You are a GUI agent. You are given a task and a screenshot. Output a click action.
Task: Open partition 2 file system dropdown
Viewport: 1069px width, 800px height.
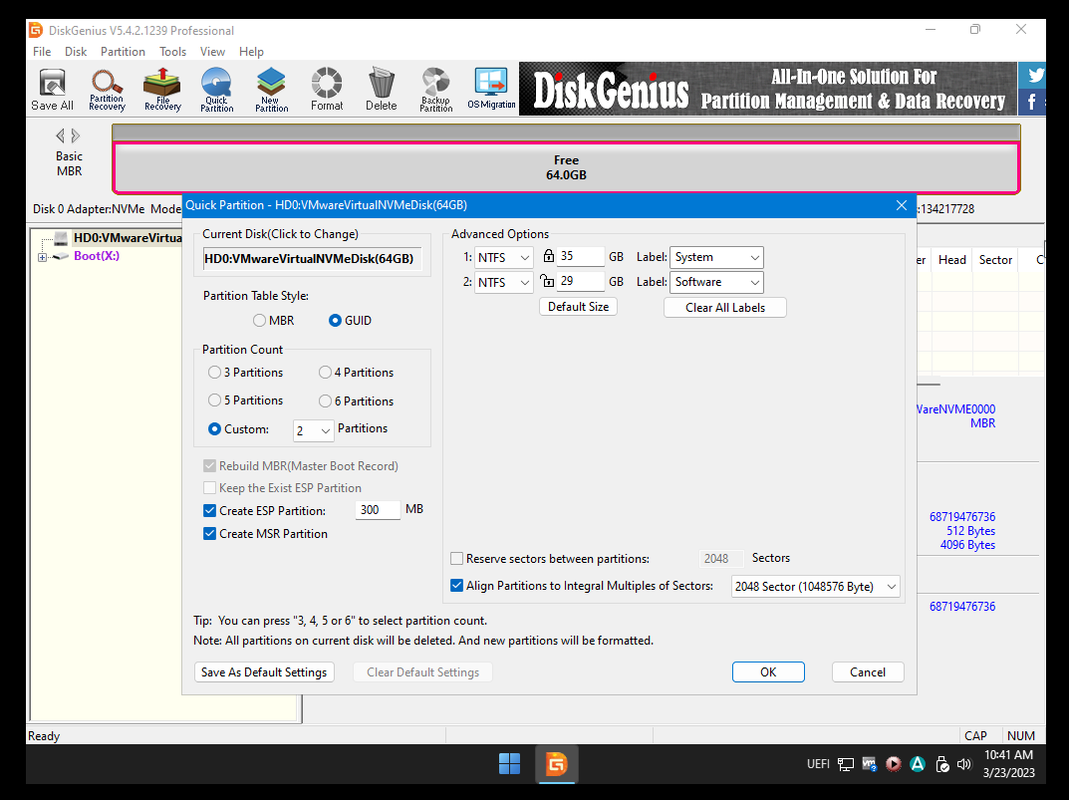click(x=503, y=282)
